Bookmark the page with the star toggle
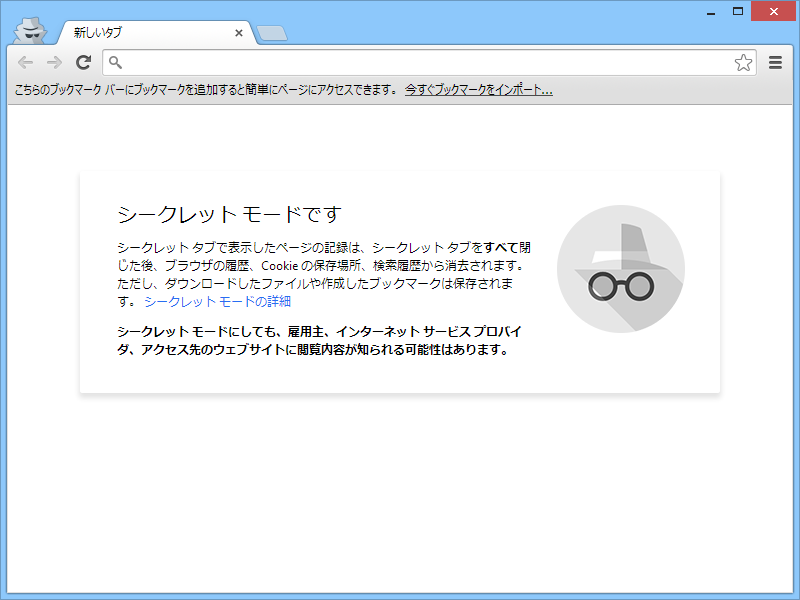800x600 pixels. coord(743,62)
